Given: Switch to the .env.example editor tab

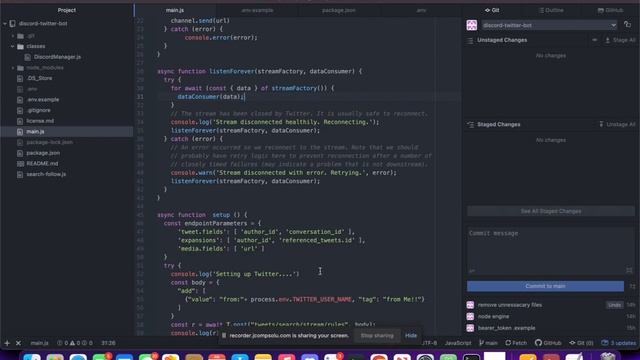Looking at the screenshot, I should [x=257, y=10].
